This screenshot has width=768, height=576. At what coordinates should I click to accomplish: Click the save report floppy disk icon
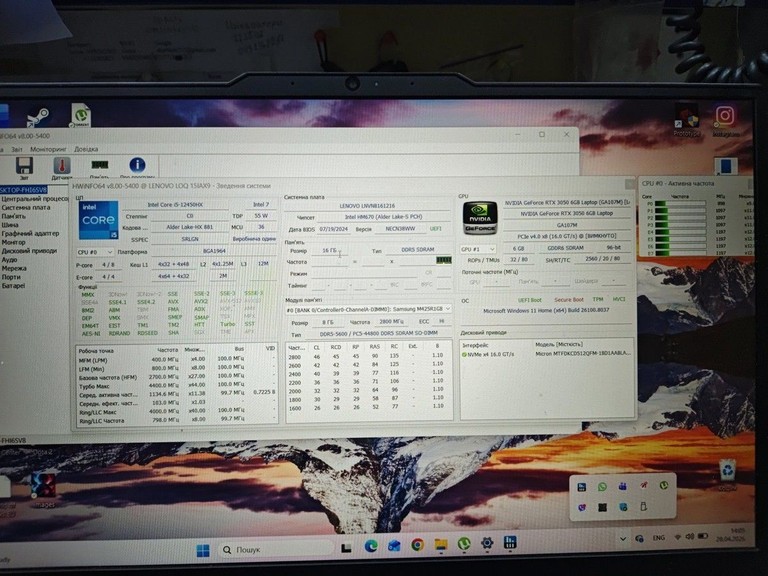point(24,166)
